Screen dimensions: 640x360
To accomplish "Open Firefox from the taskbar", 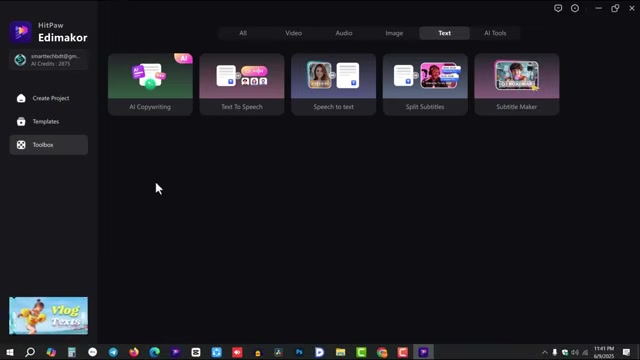I will click(x=134, y=352).
